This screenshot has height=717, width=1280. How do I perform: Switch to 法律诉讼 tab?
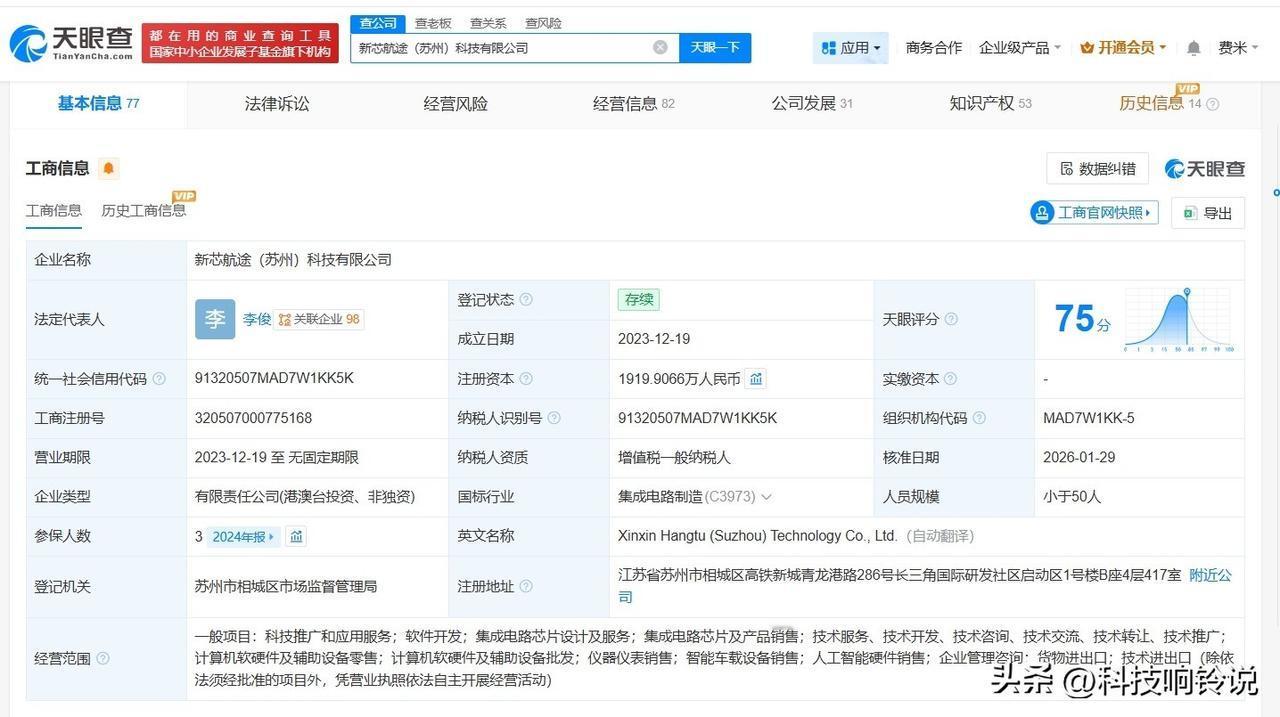(x=277, y=103)
